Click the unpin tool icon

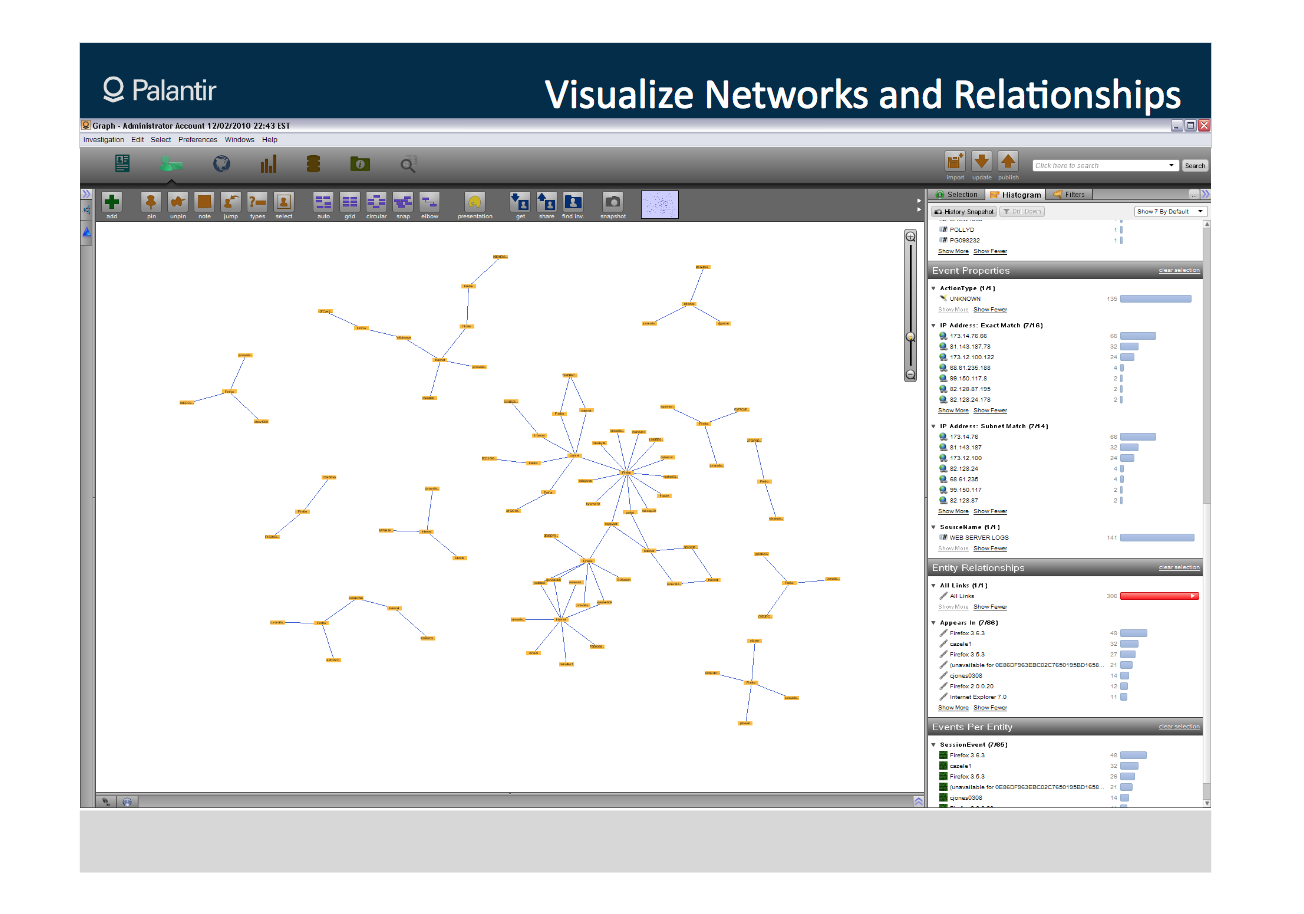178,201
